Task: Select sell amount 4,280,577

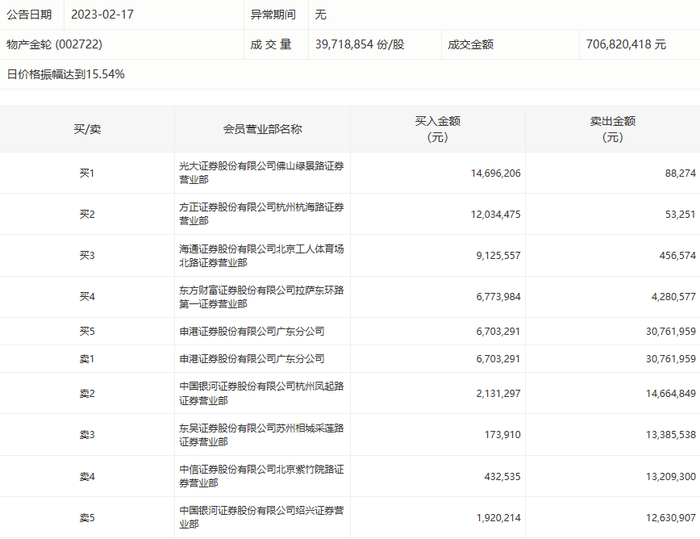Action: (x=674, y=297)
